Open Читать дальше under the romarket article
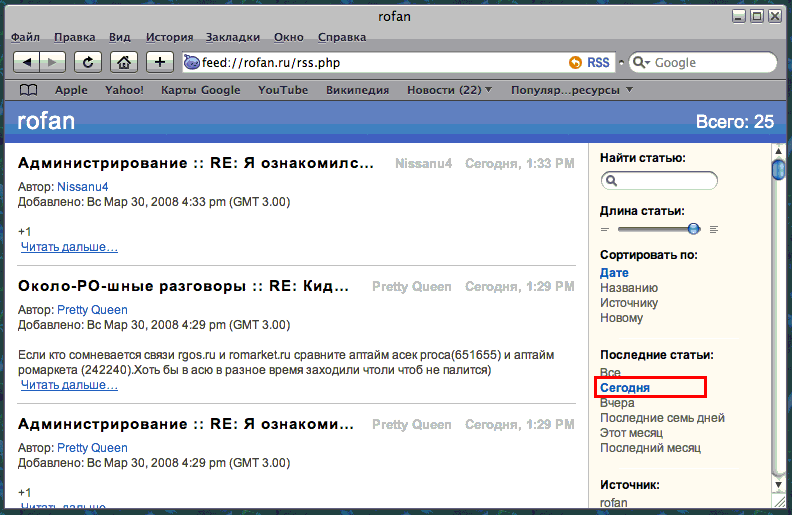The image size is (792, 515). 69,385
